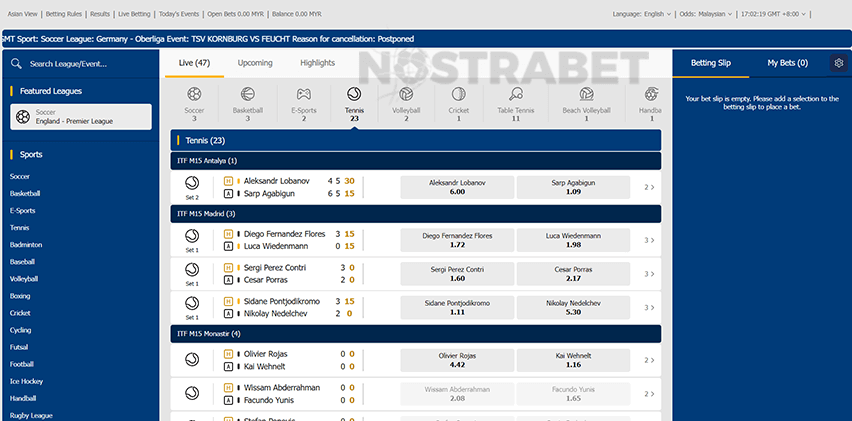This screenshot has height=421, width=852.
Task: Click the H home badge beside Olivier Rojas
Action: click(x=229, y=354)
